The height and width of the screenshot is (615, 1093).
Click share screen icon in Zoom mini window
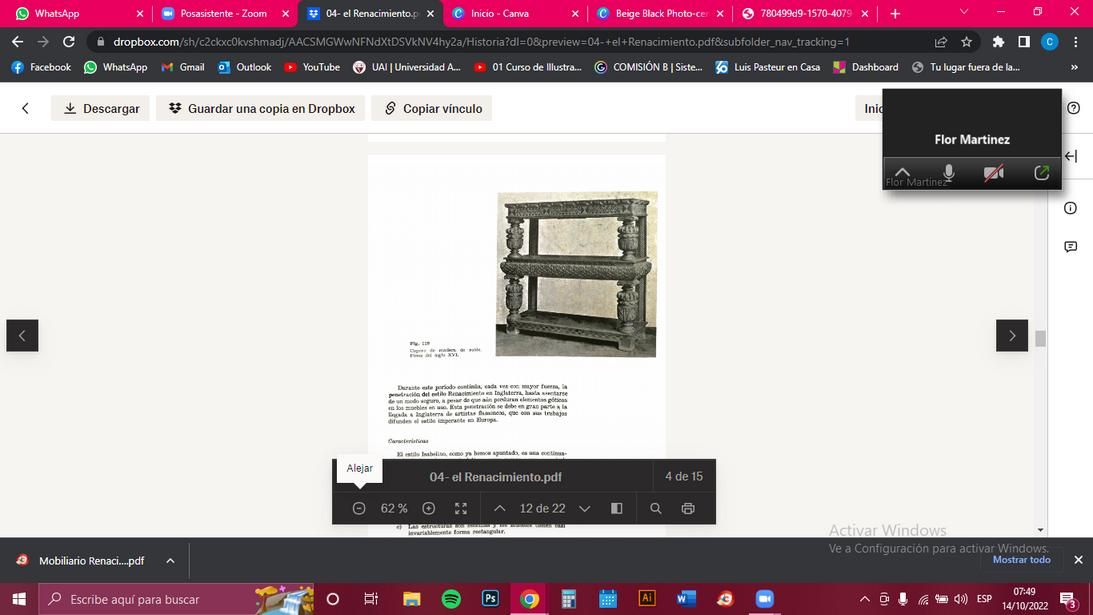[1041, 172]
